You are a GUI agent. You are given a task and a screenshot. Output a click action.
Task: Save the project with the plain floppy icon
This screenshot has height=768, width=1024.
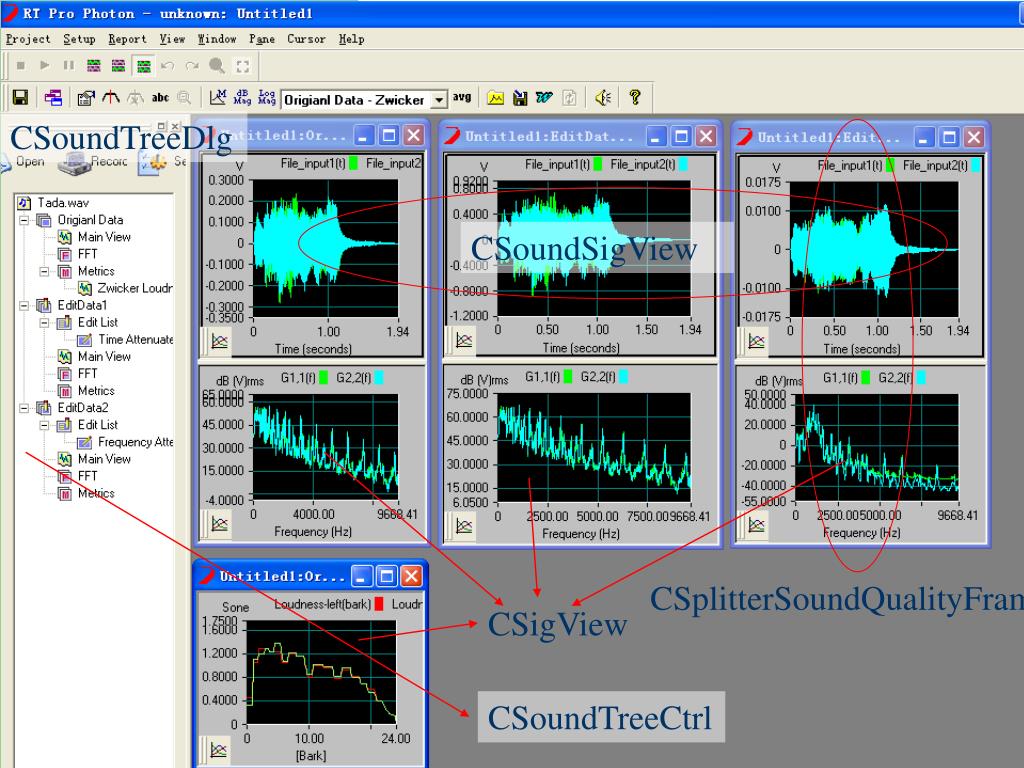tap(20, 98)
